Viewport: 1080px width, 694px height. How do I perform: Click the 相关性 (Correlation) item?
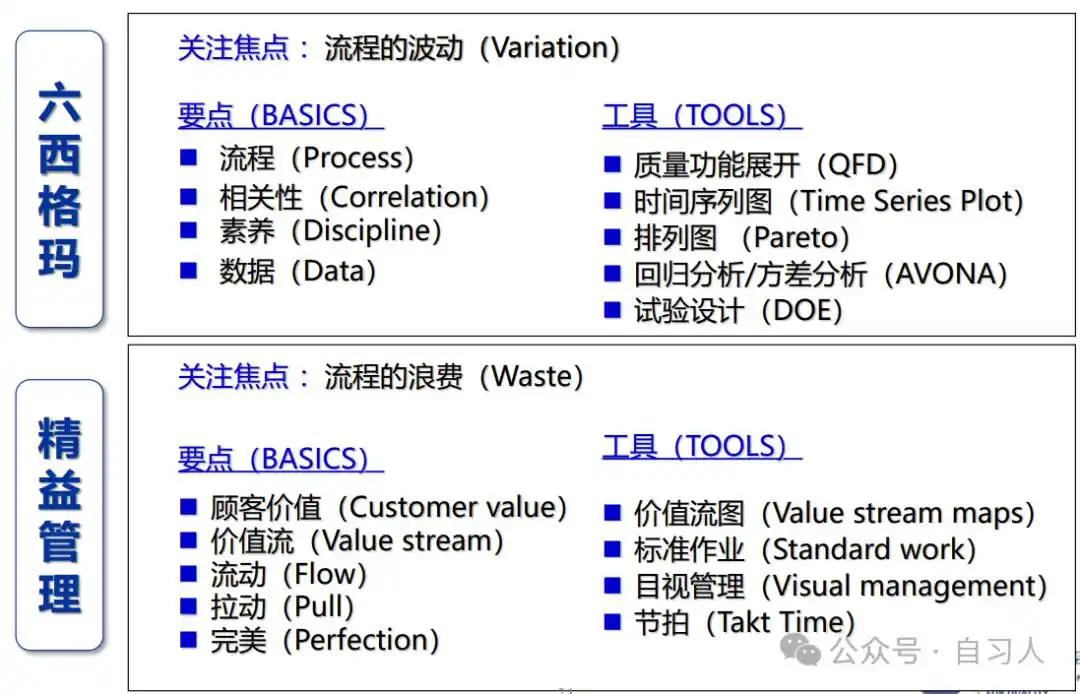[x=354, y=198]
